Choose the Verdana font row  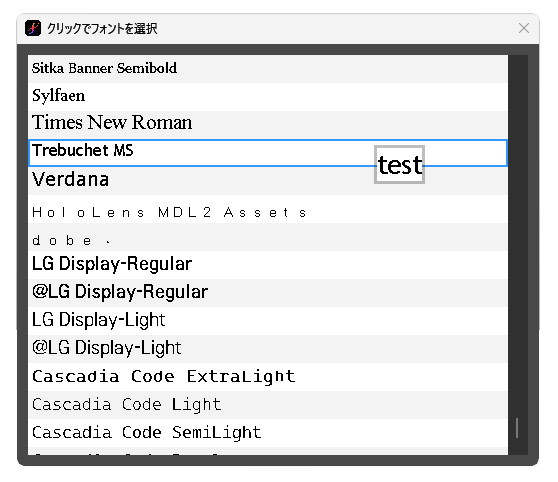tap(268, 181)
